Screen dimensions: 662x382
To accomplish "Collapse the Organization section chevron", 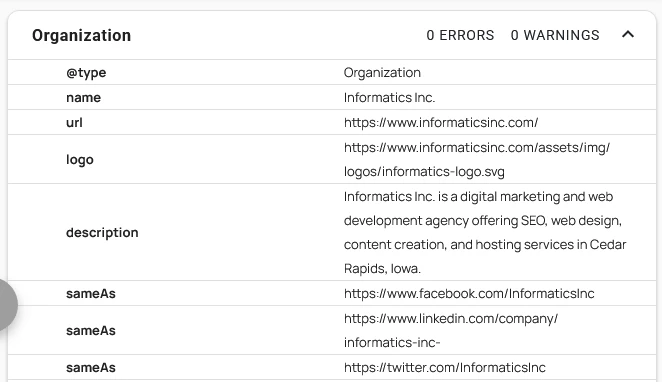I will [x=628, y=35].
